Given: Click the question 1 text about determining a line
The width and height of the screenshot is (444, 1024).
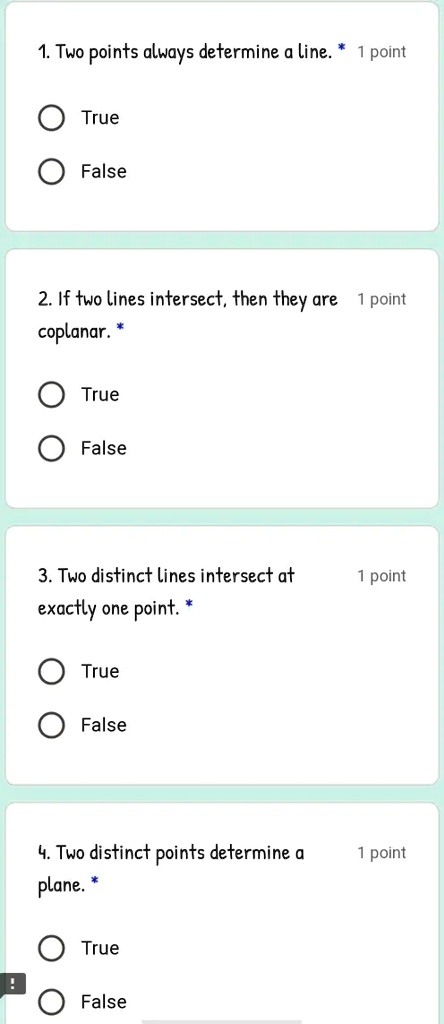Looking at the screenshot, I should click(x=185, y=52).
